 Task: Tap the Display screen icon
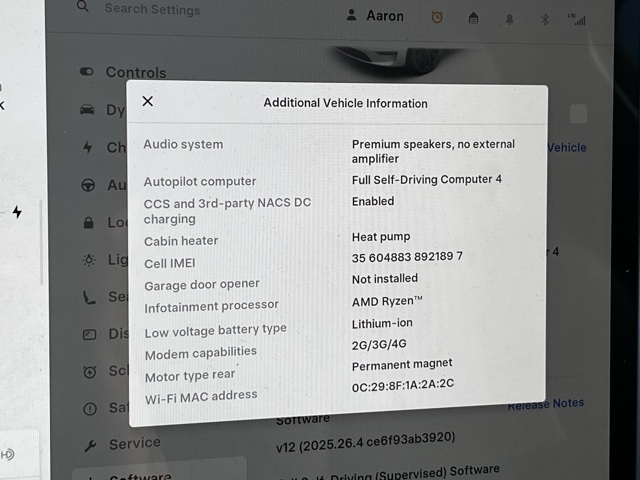[89, 335]
